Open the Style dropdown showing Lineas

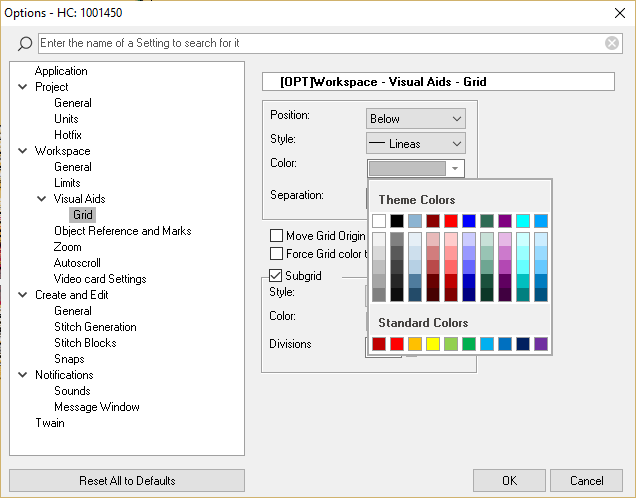415,144
